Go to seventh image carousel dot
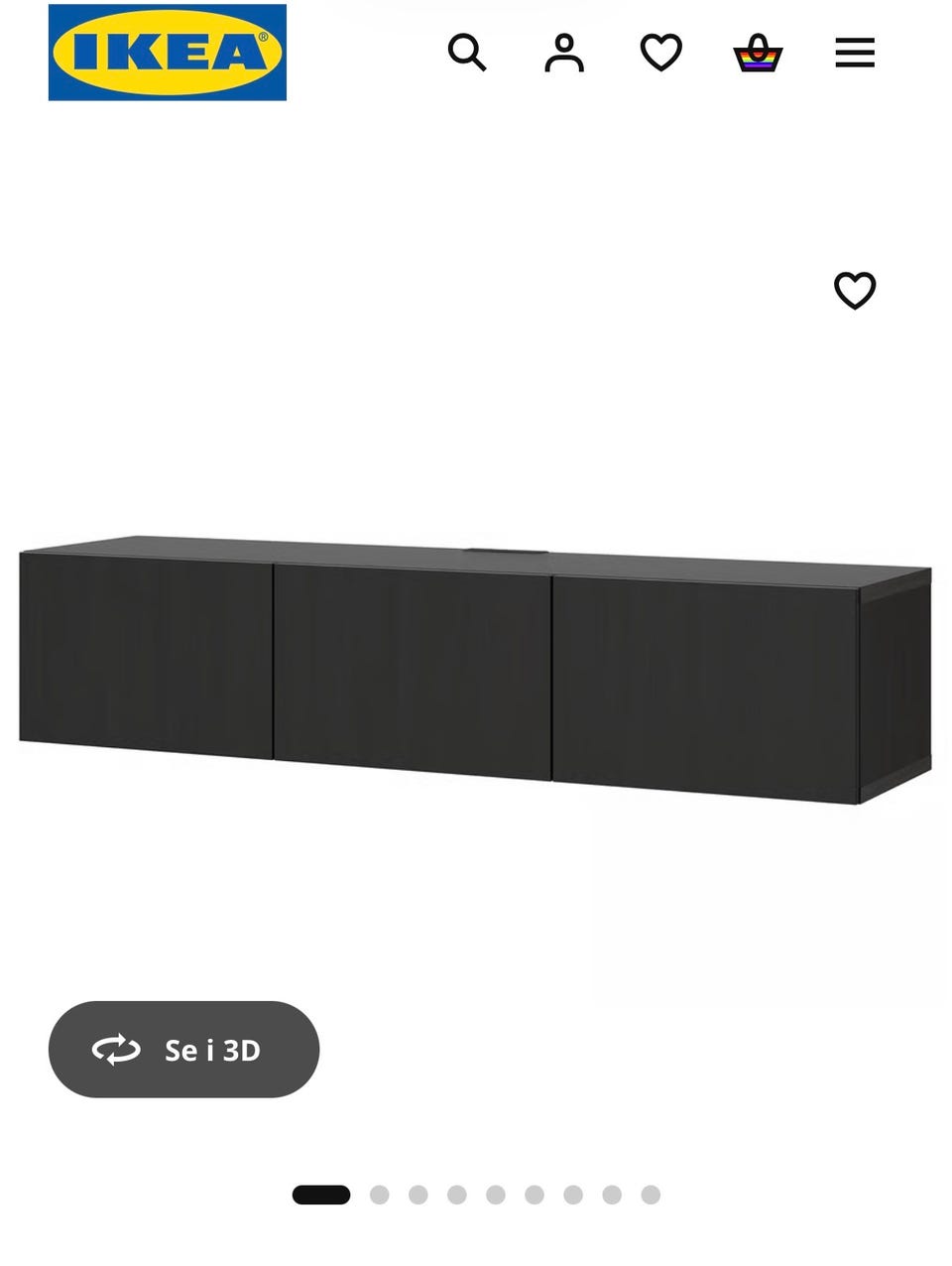 point(573,1195)
